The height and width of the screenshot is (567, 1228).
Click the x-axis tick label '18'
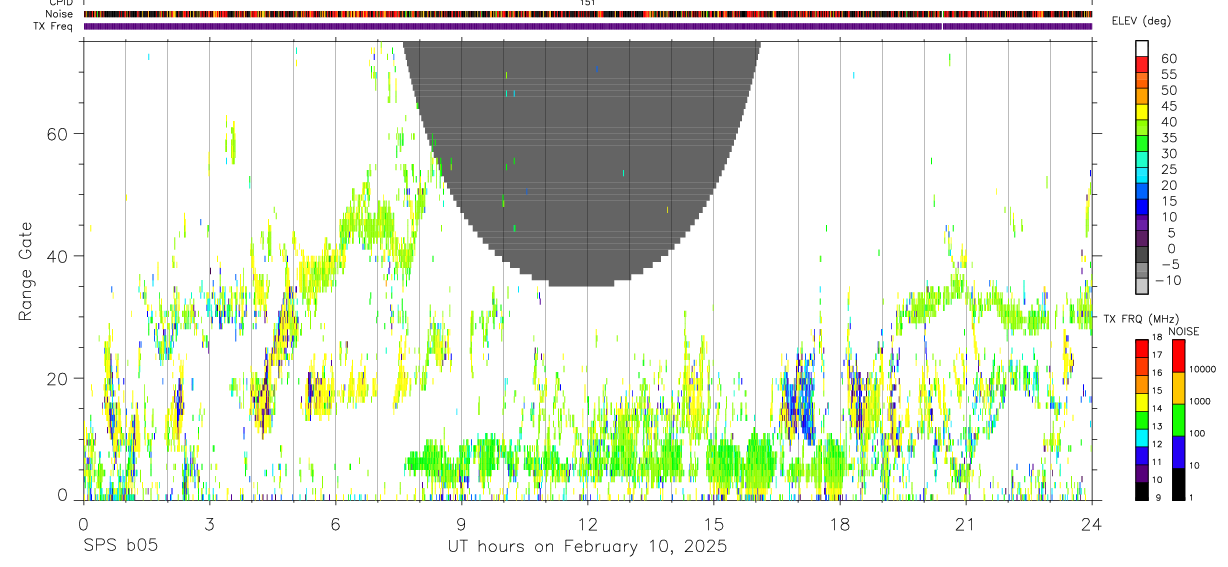tap(839, 524)
